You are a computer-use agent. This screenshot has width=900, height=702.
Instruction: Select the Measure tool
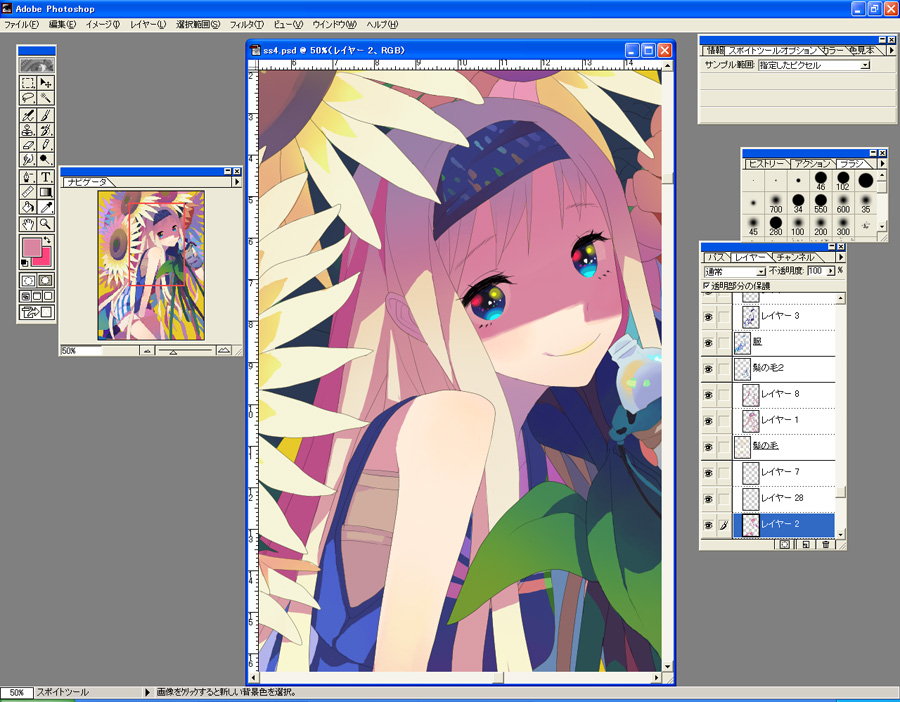tap(28, 192)
